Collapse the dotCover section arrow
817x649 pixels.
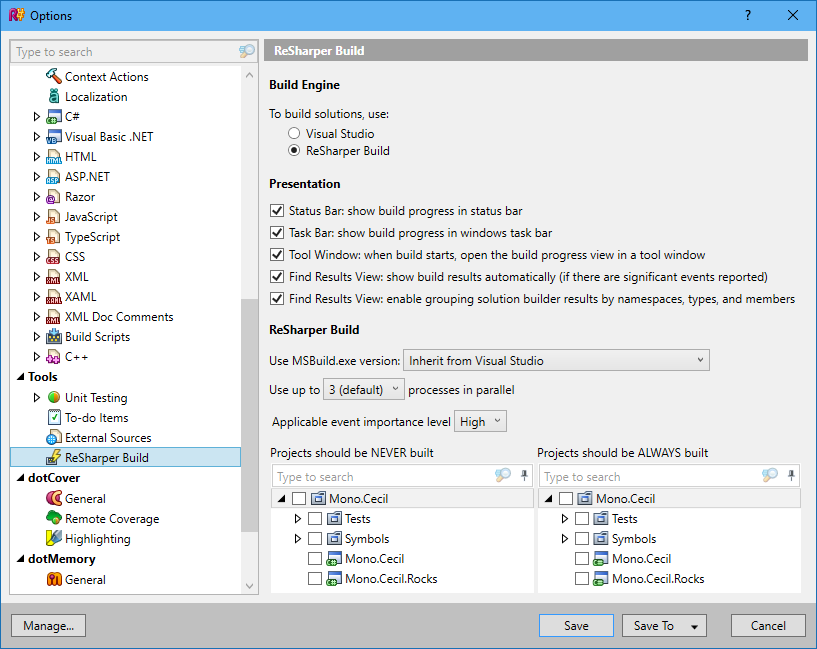tap(21, 478)
